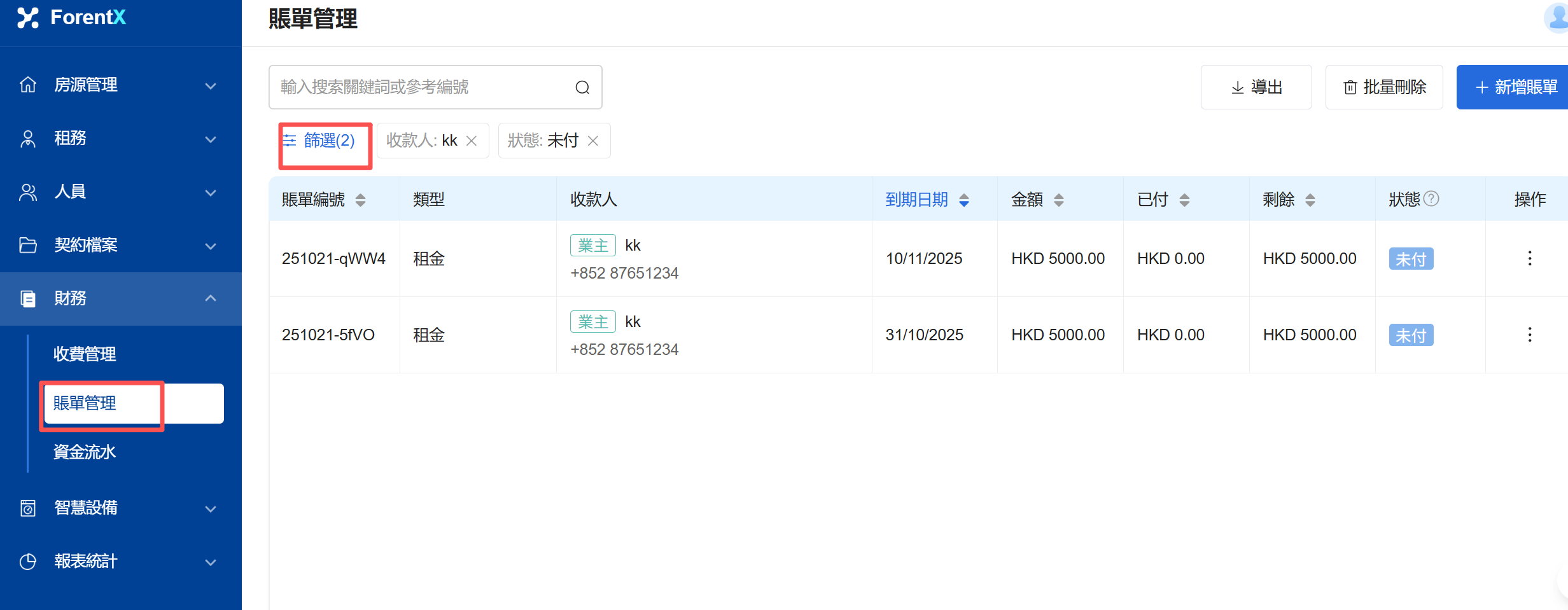Sort table by 金額 column

tap(1058, 200)
